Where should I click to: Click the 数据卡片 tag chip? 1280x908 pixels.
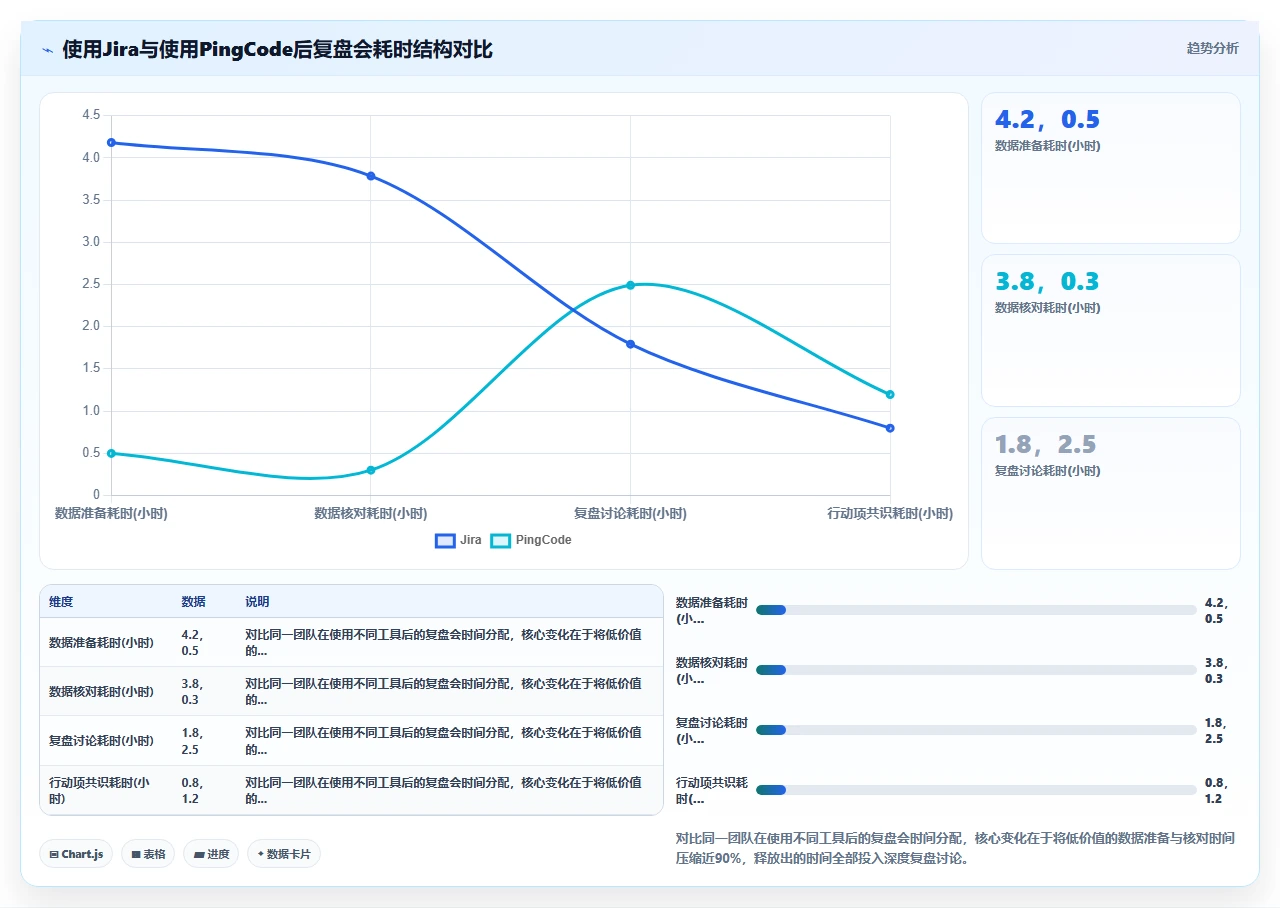pyautogui.click(x=284, y=854)
